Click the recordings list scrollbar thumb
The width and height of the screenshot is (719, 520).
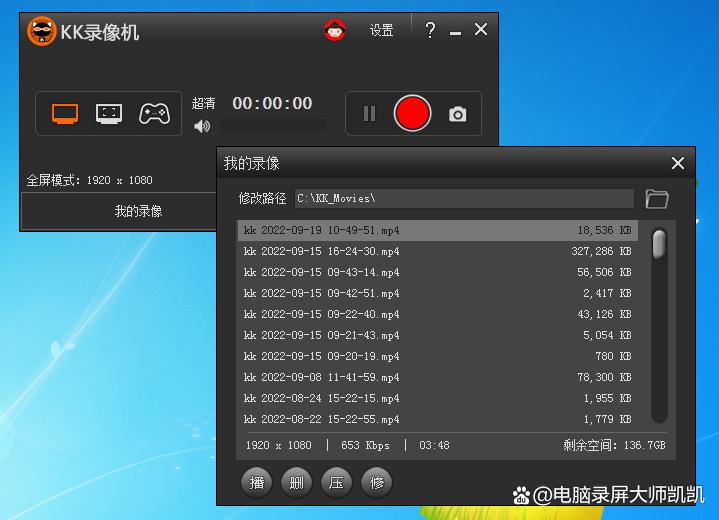(659, 243)
